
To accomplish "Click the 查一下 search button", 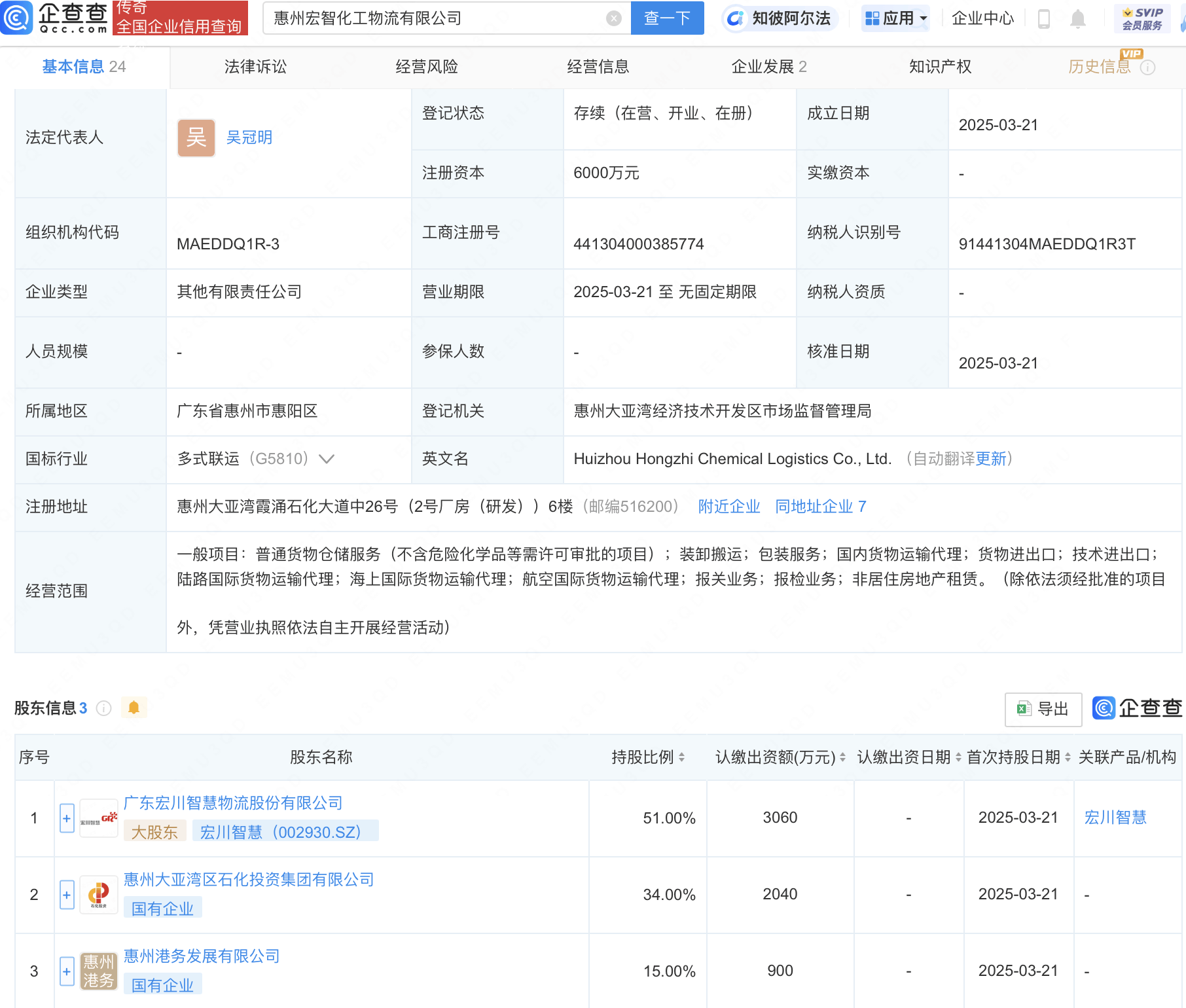I will click(x=667, y=18).
